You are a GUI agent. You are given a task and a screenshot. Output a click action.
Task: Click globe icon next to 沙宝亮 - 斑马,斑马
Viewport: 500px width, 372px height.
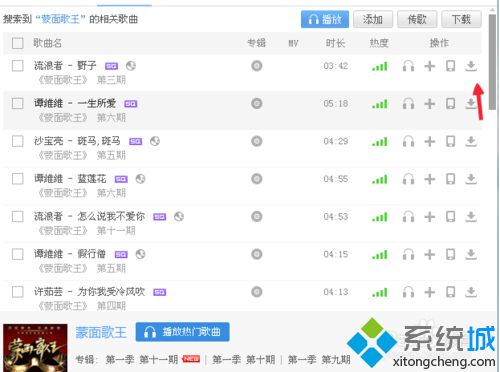(x=155, y=141)
